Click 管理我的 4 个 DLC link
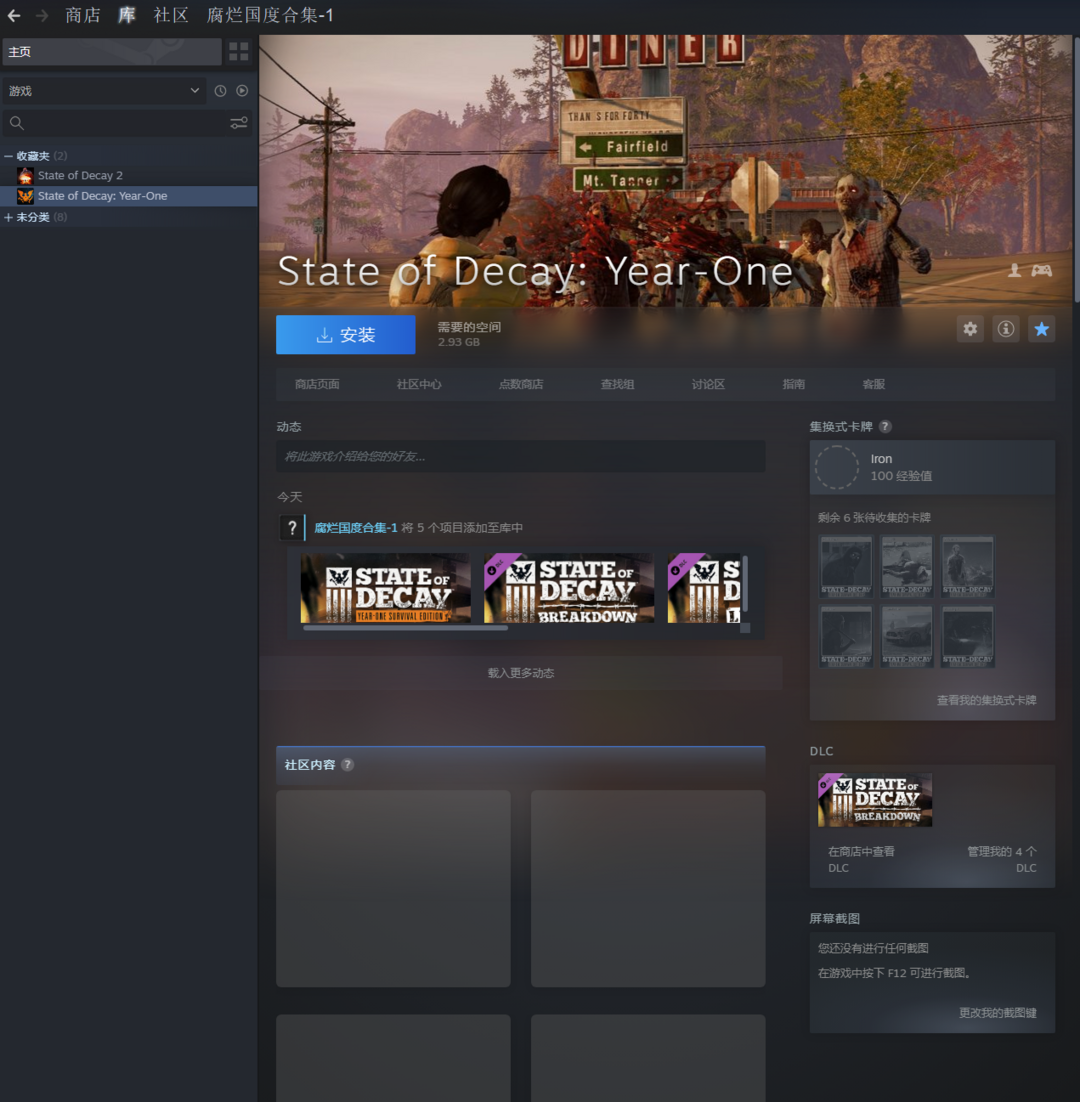Viewport: 1080px width, 1102px height. [x=1001, y=859]
